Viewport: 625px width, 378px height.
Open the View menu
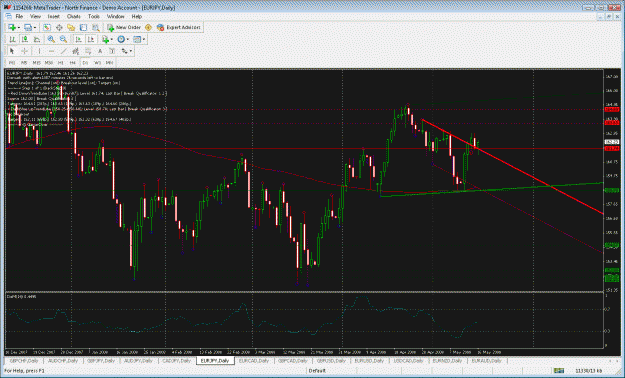[x=35, y=16]
